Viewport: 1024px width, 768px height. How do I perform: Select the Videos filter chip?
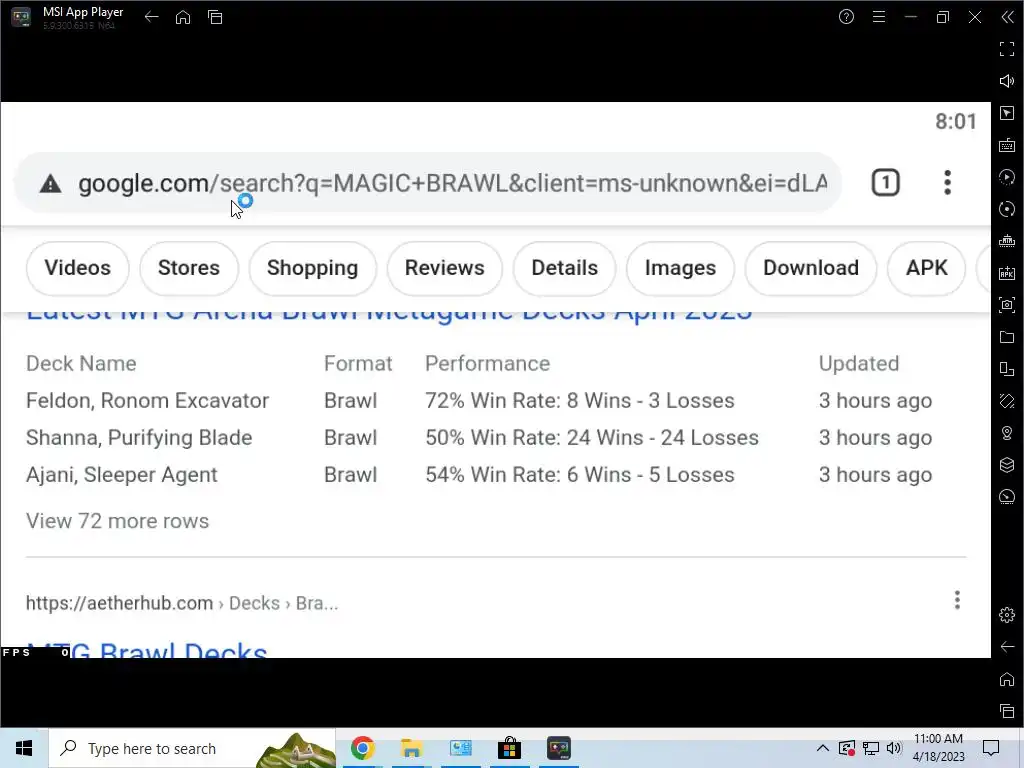tap(78, 268)
